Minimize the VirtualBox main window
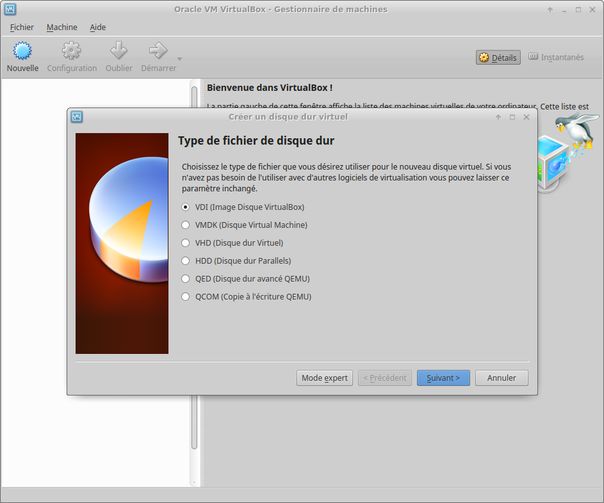Viewport: 604px width, 503px height. click(564, 10)
